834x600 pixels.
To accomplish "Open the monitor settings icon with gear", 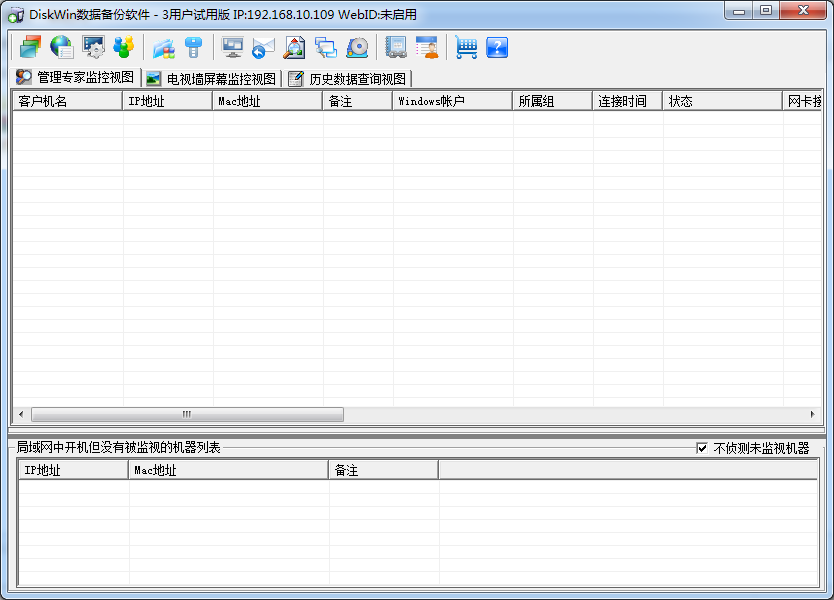I will [93, 47].
